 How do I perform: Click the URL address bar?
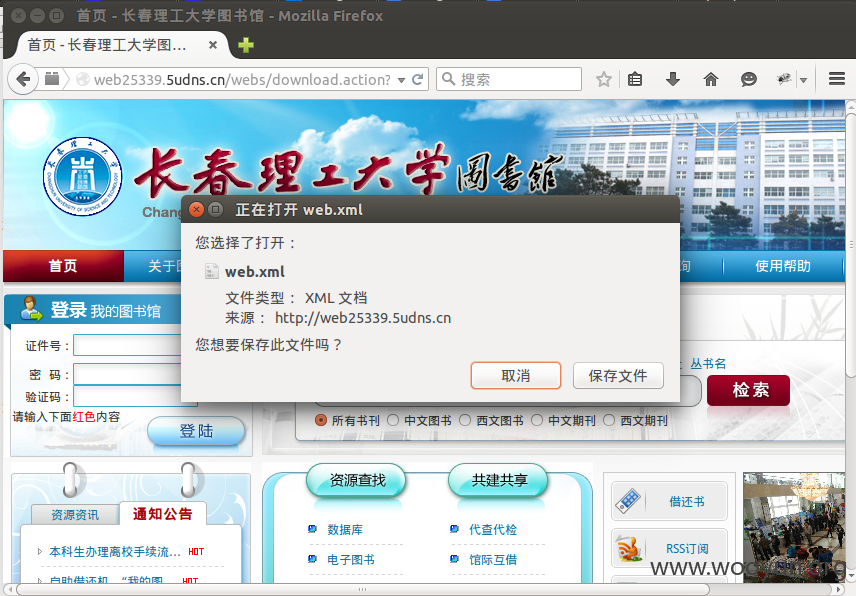(242, 80)
